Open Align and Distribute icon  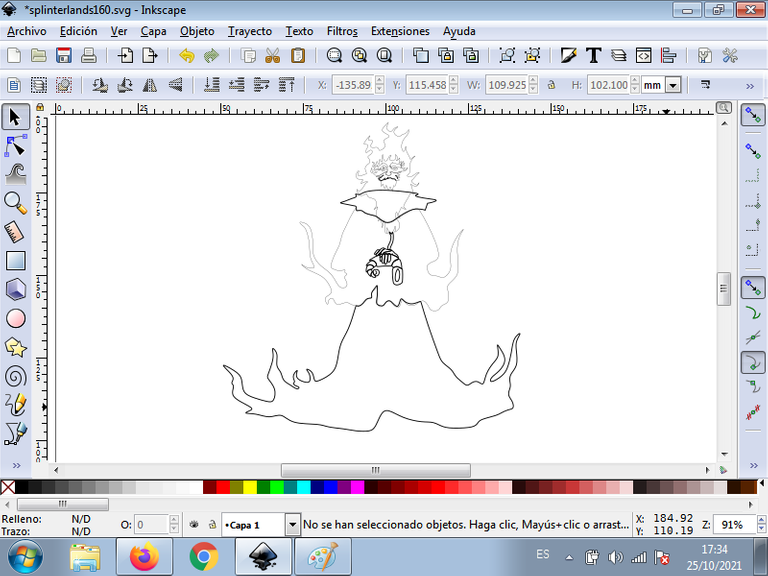pyautogui.click(x=669, y=55)
